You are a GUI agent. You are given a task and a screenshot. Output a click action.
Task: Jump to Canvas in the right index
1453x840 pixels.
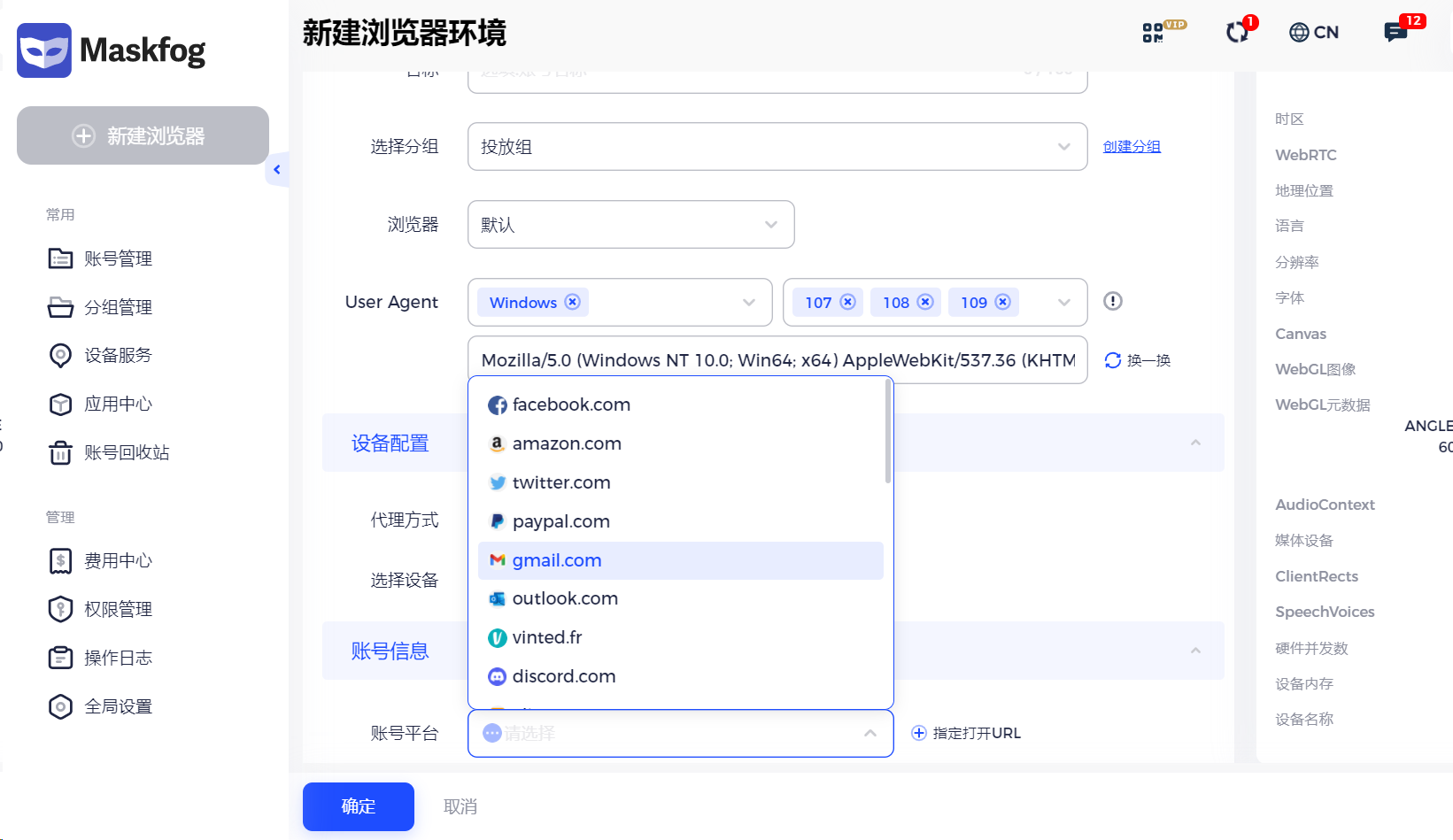pyautogui.click(x=1301, y=334)
